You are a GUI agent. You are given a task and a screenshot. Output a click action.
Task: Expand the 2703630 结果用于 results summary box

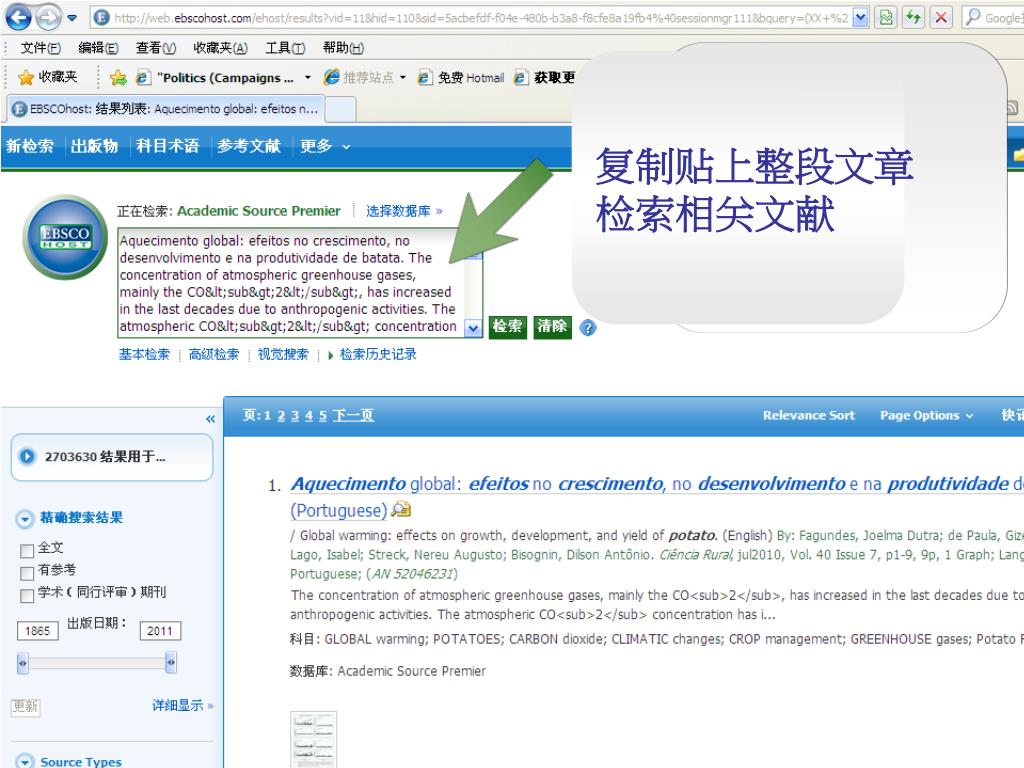pos(112,457)
